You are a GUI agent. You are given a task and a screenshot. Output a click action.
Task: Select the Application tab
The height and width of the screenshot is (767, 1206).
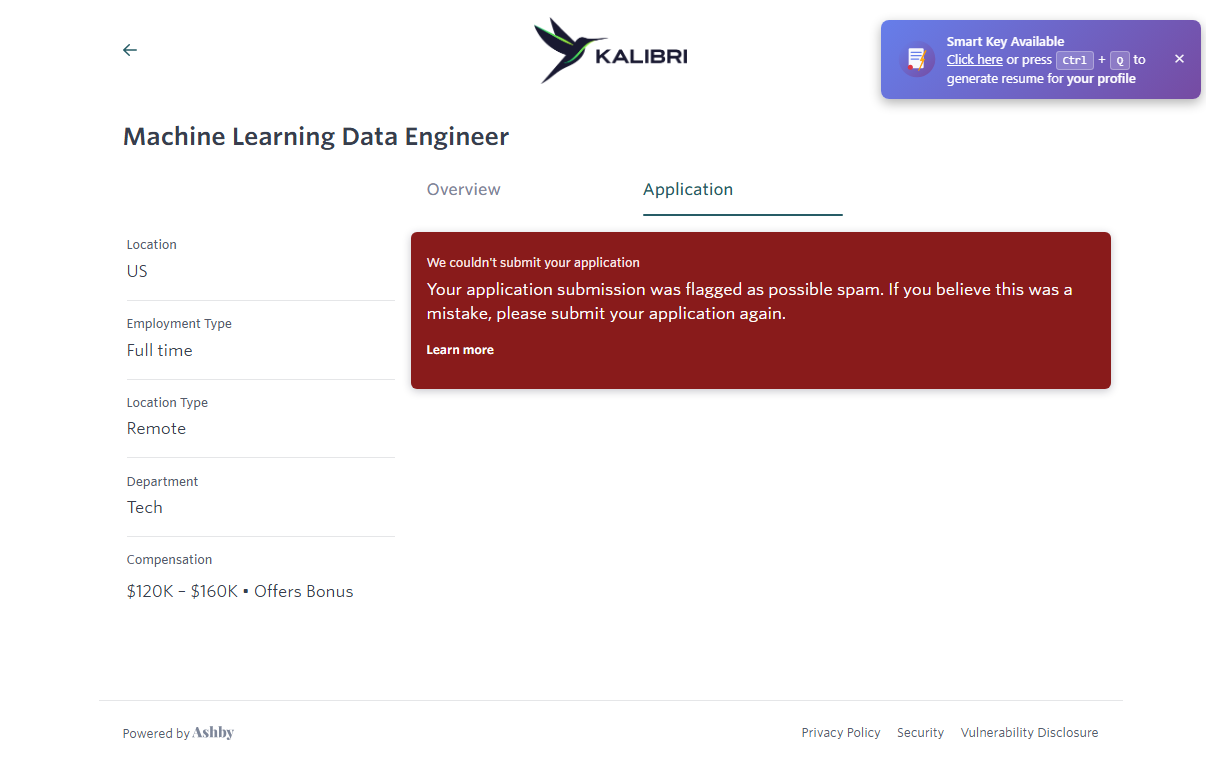point(688,190)
